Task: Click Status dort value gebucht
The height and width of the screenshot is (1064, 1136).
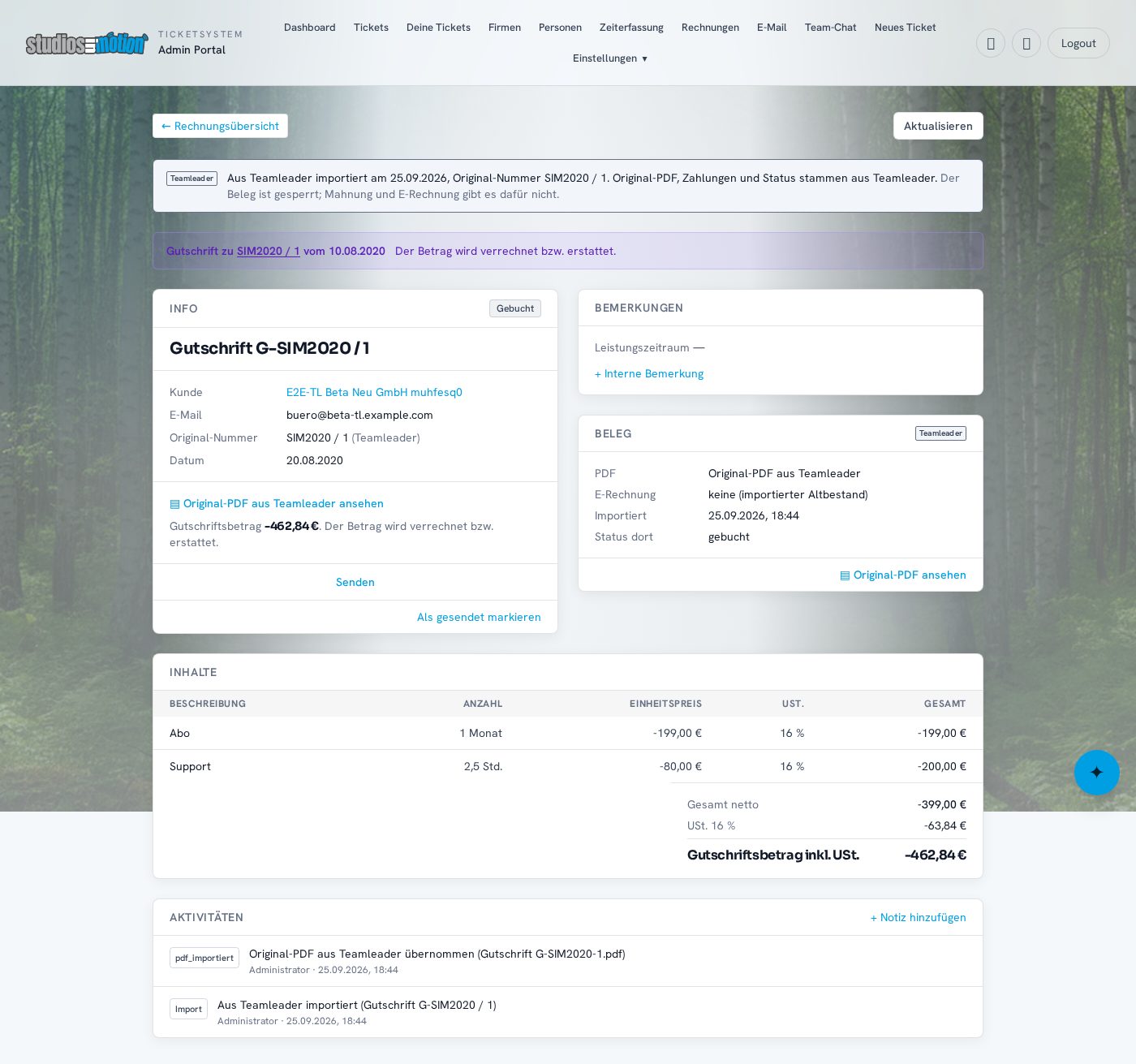Action: 729,536
